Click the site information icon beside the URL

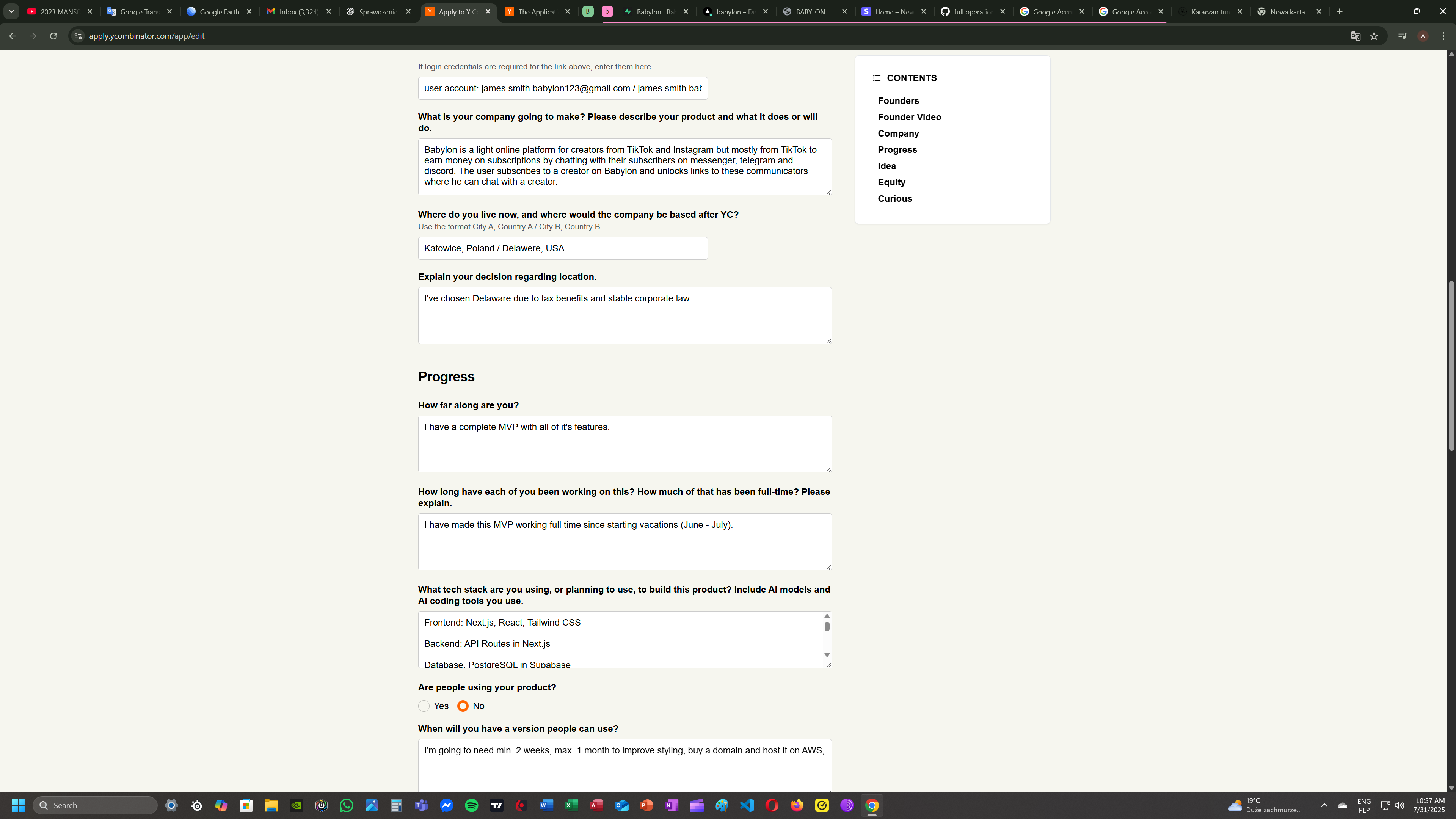coord(78,36)
